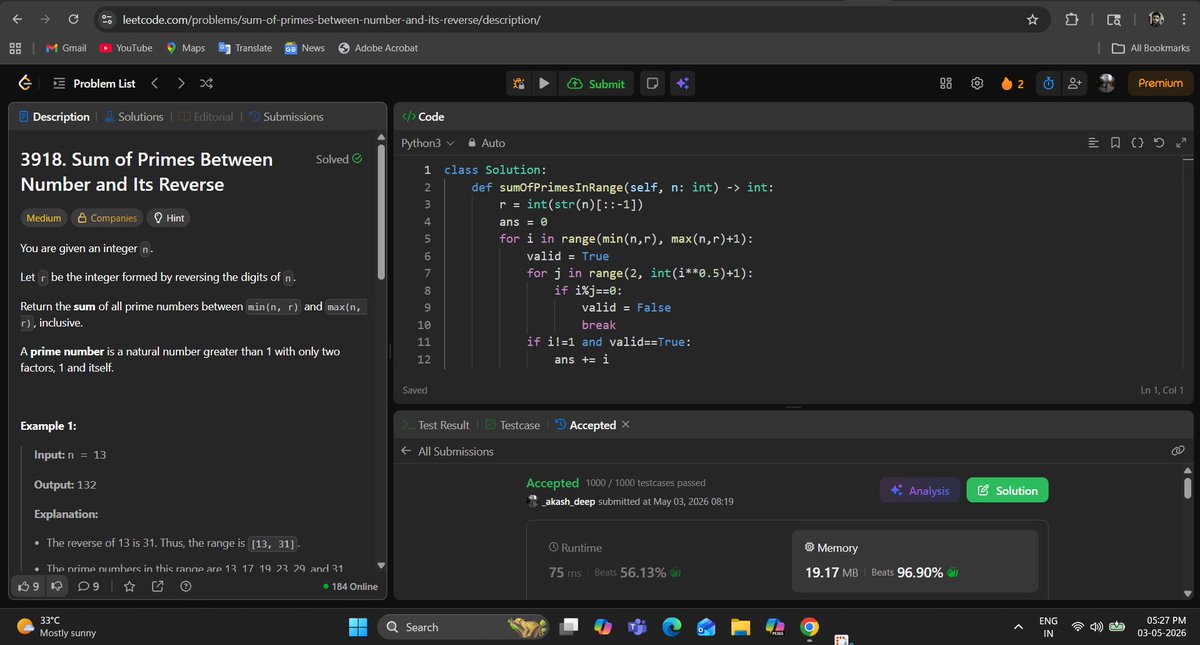
Task: Open the Medium difficulty tag
Action: coord(43,218)
